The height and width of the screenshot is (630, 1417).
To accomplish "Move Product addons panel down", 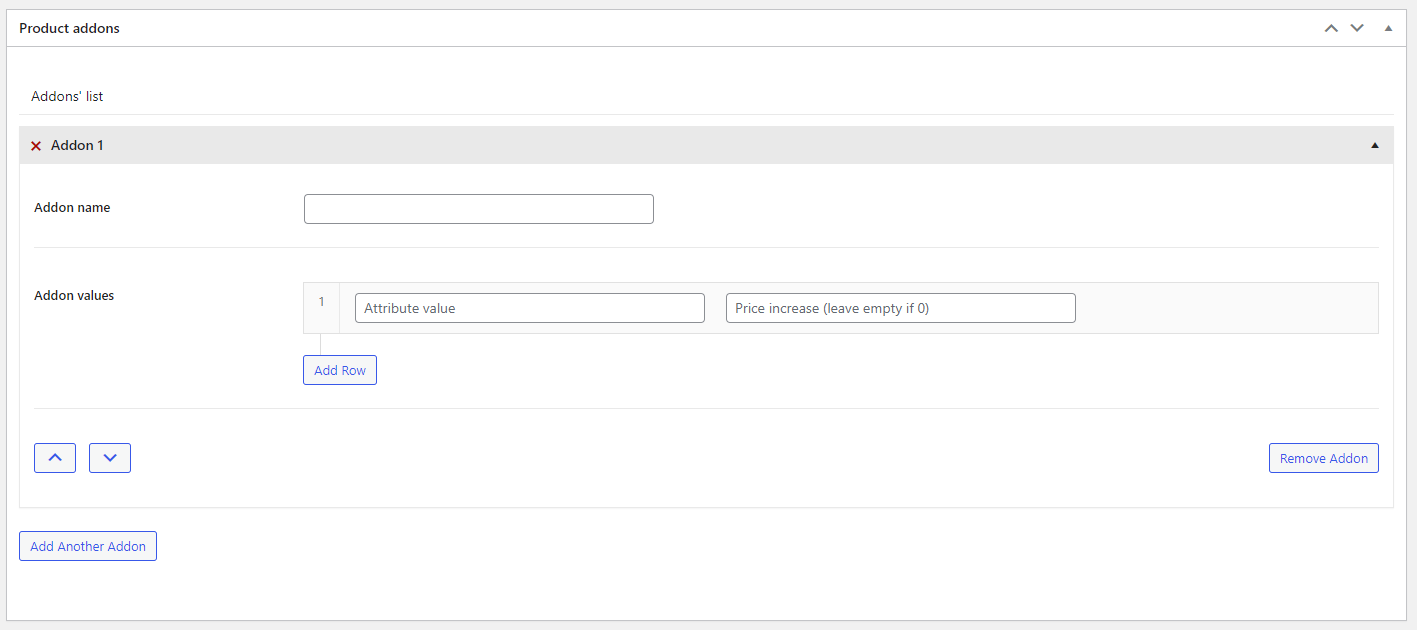I will tap(1357, 28).
